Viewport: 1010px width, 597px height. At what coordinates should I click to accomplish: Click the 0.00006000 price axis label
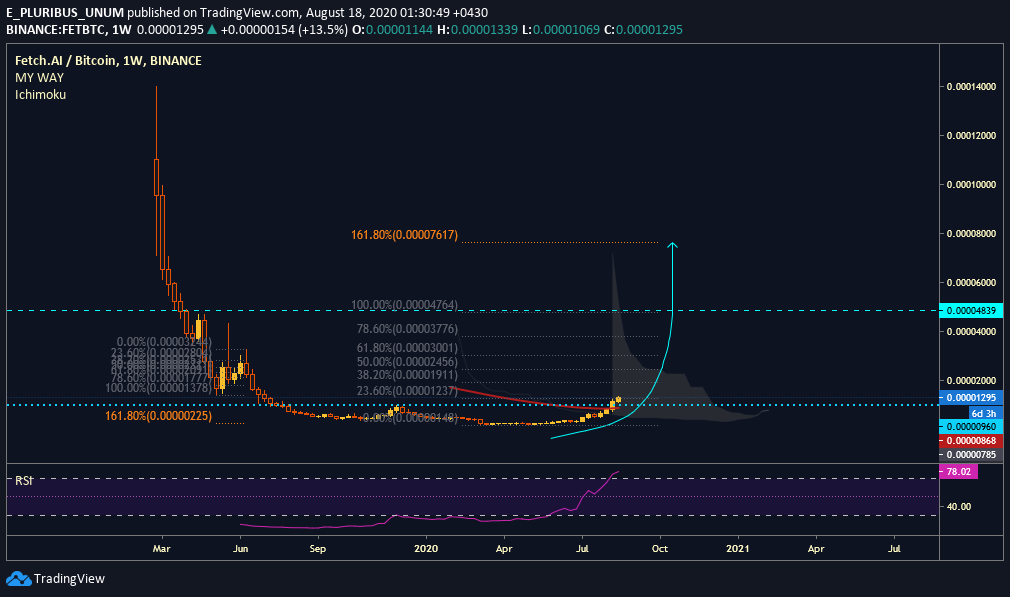point(971,283)
